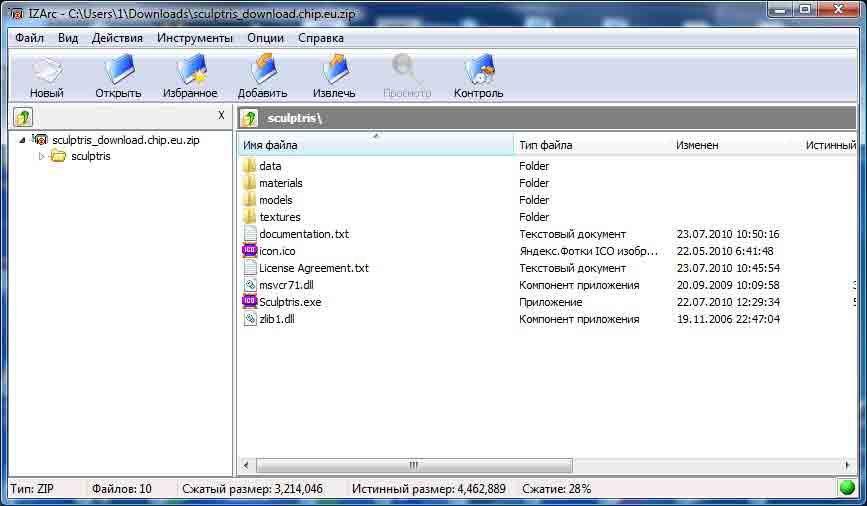Click Истинный размер: 4,462,889 in status bar
This screenshot has width=867, height=506.
[x=429, y=489]
